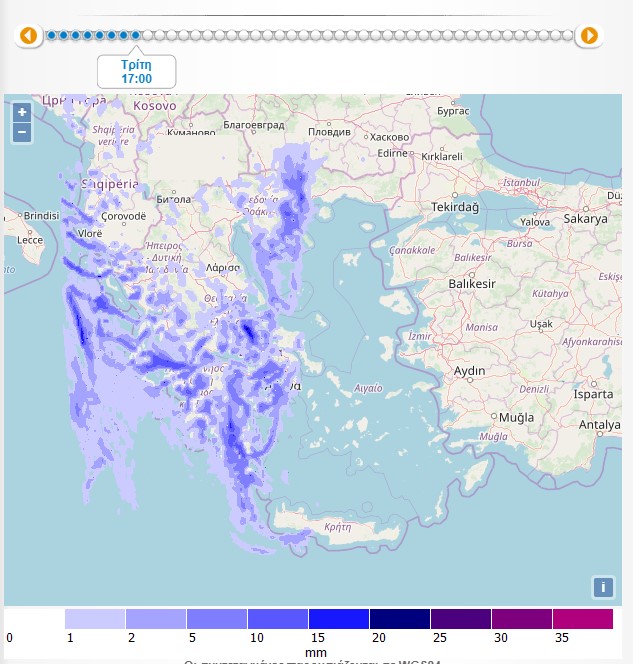Viewport: 633px width, 664px height.
Task: Click the 35 mm magenta legend swatch
Action: 583,619
